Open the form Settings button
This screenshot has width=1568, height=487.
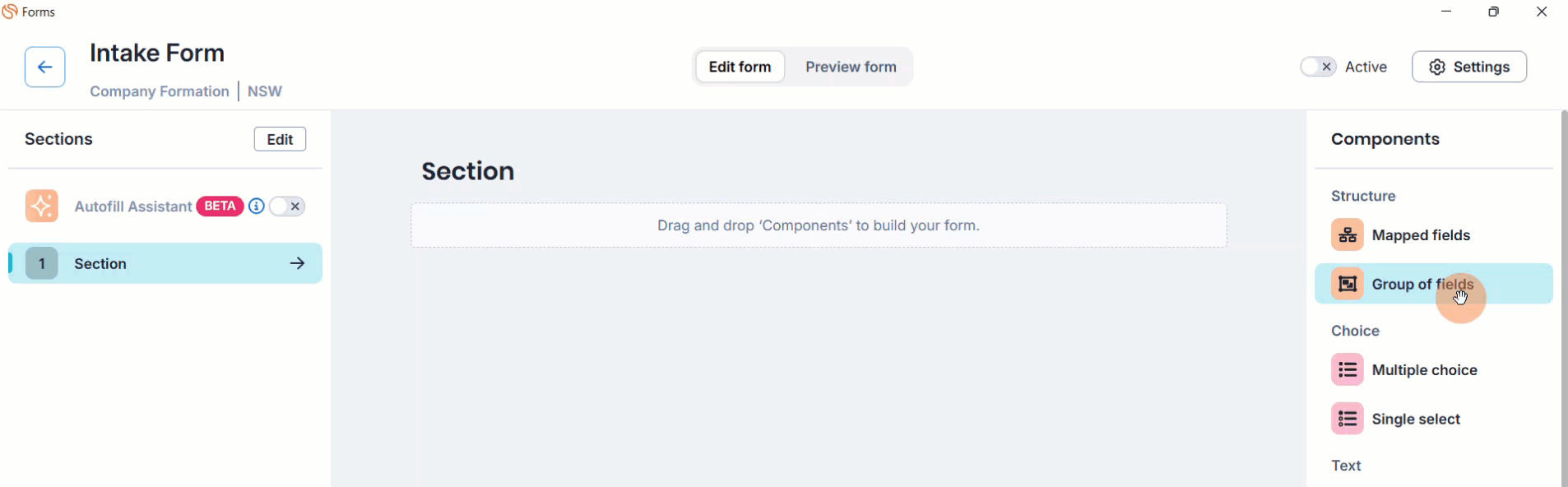[x=1469, y=67]
